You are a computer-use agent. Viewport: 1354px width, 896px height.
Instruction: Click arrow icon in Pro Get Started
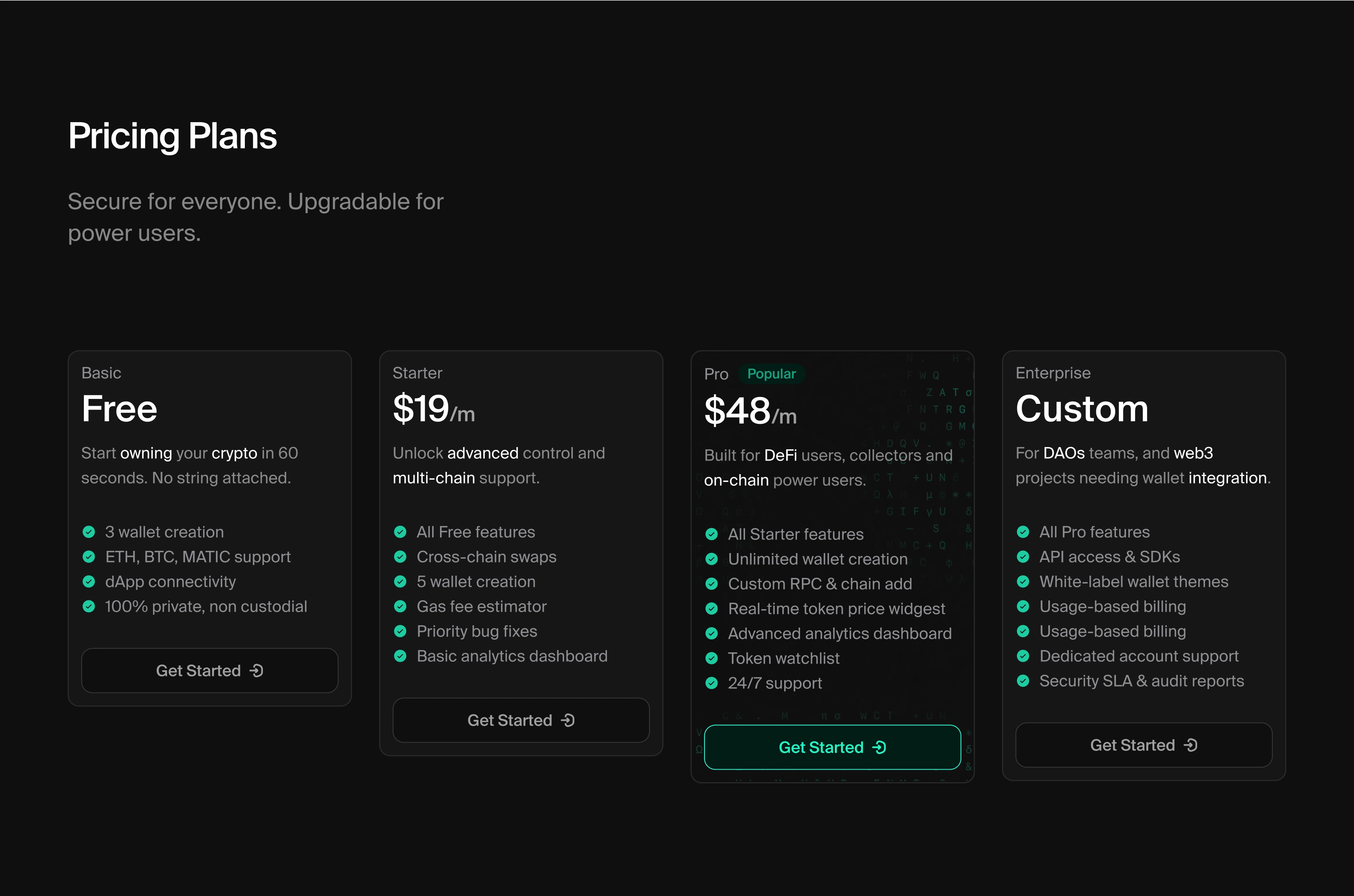coord(880,747)
